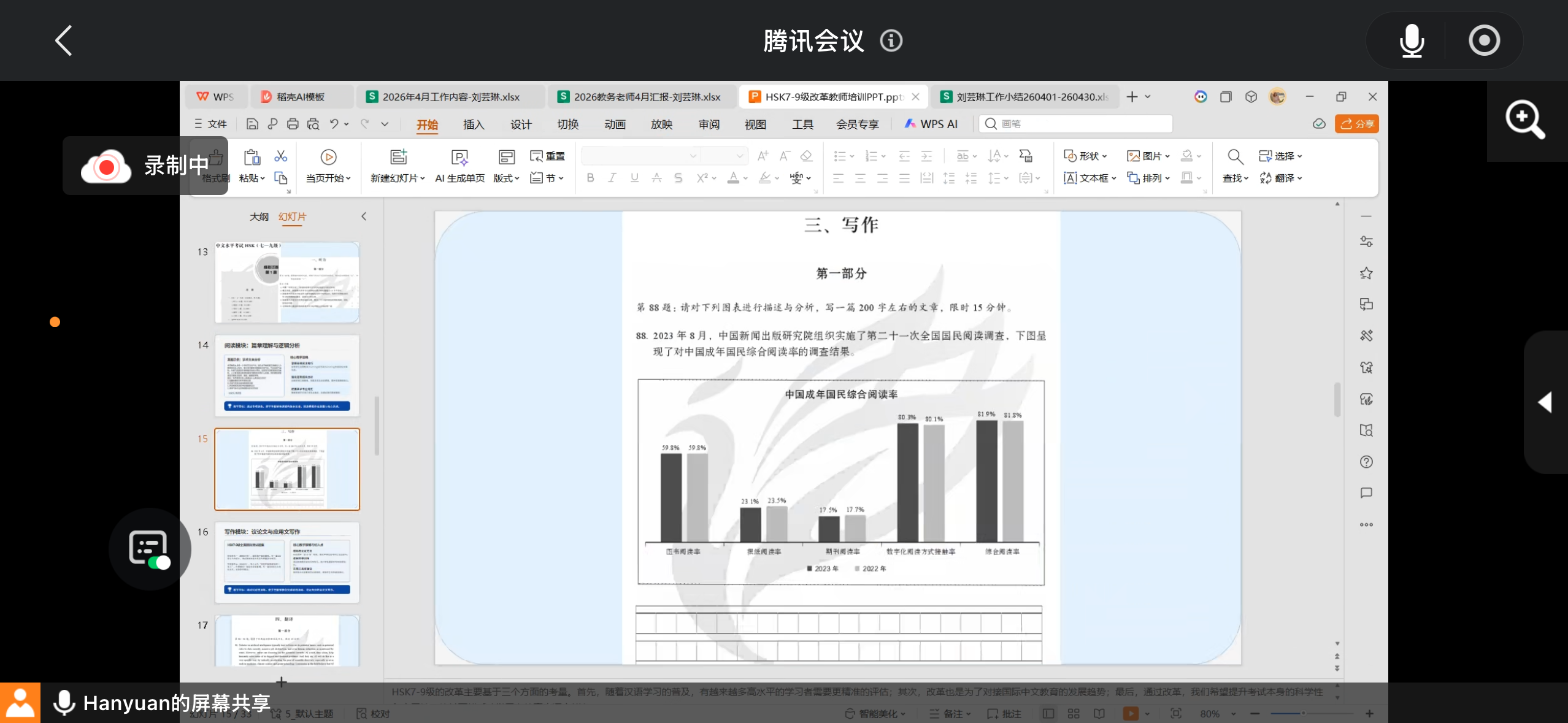Toggle the live captions switch button
The height and width of the screenshot is (723, 1568).
pyautogui.click(x=149, y=549)
